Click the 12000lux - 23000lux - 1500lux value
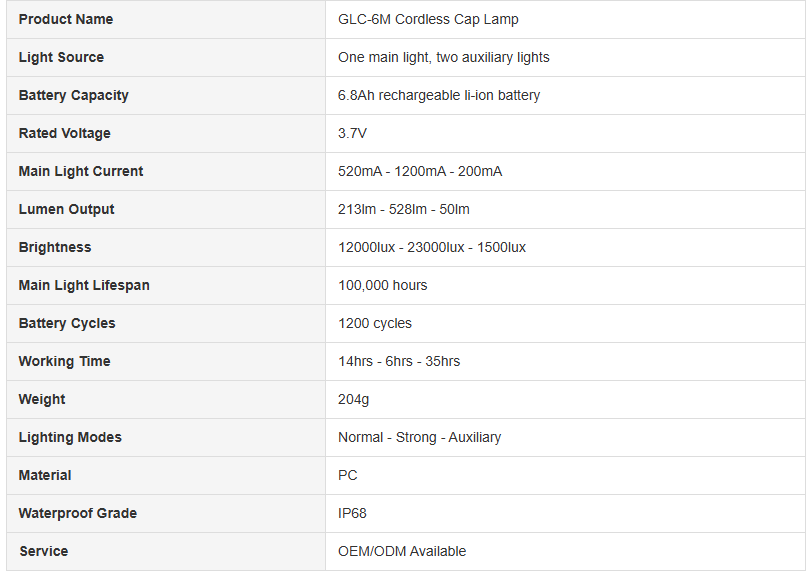This screenshot has width=810, height=573. pyautogui.click(x=431, y=247)
